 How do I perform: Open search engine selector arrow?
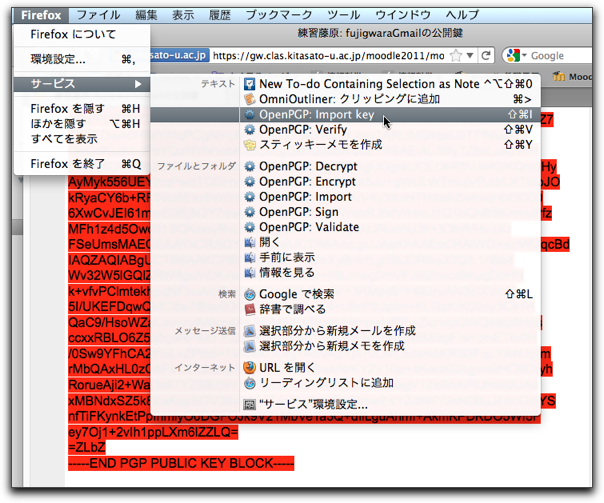524,55
